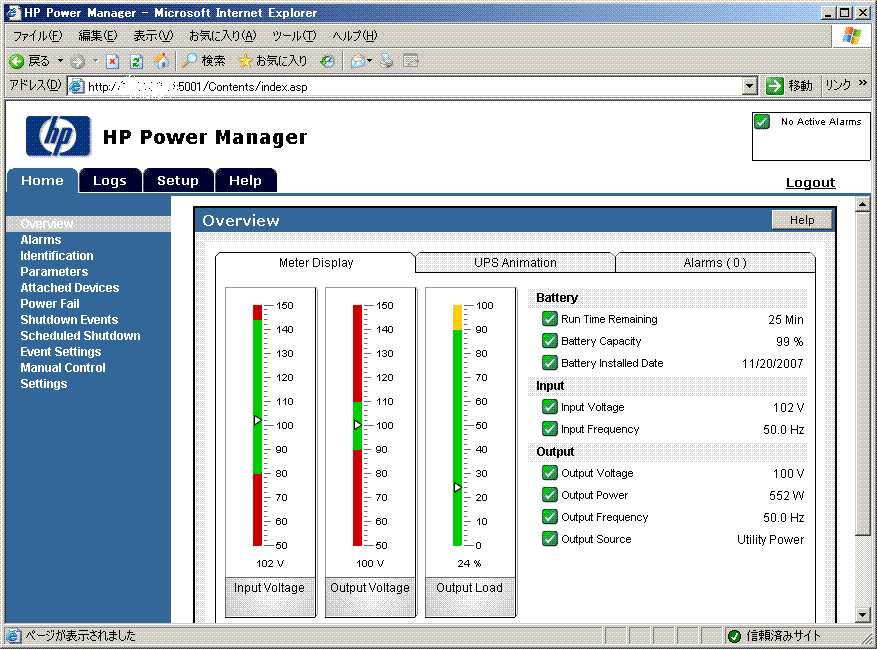The width and height of the screenshot is (877, 649).
Task: Click the Logout link
Action: tap(810, 182)
